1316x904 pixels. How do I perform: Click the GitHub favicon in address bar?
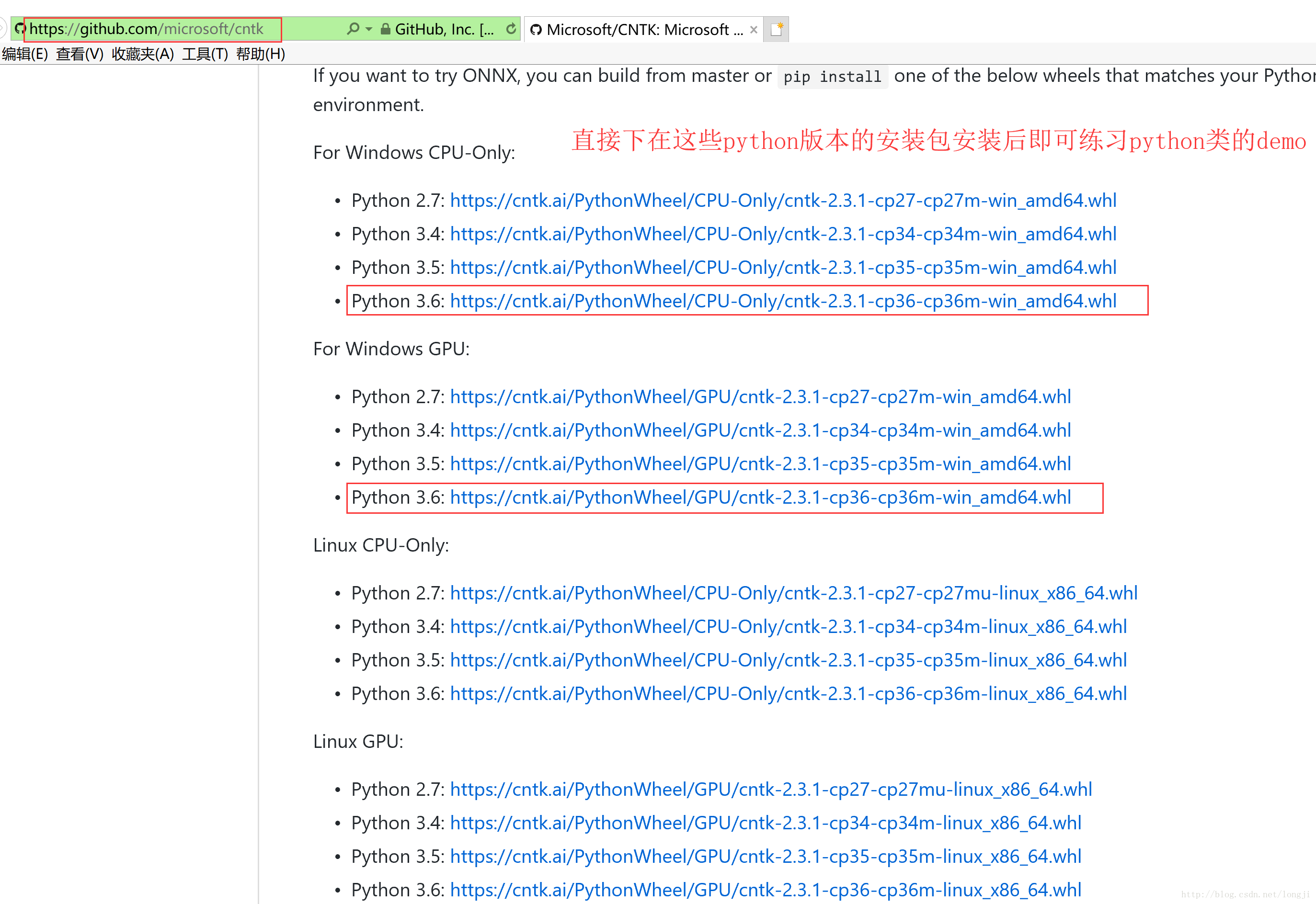20,28
